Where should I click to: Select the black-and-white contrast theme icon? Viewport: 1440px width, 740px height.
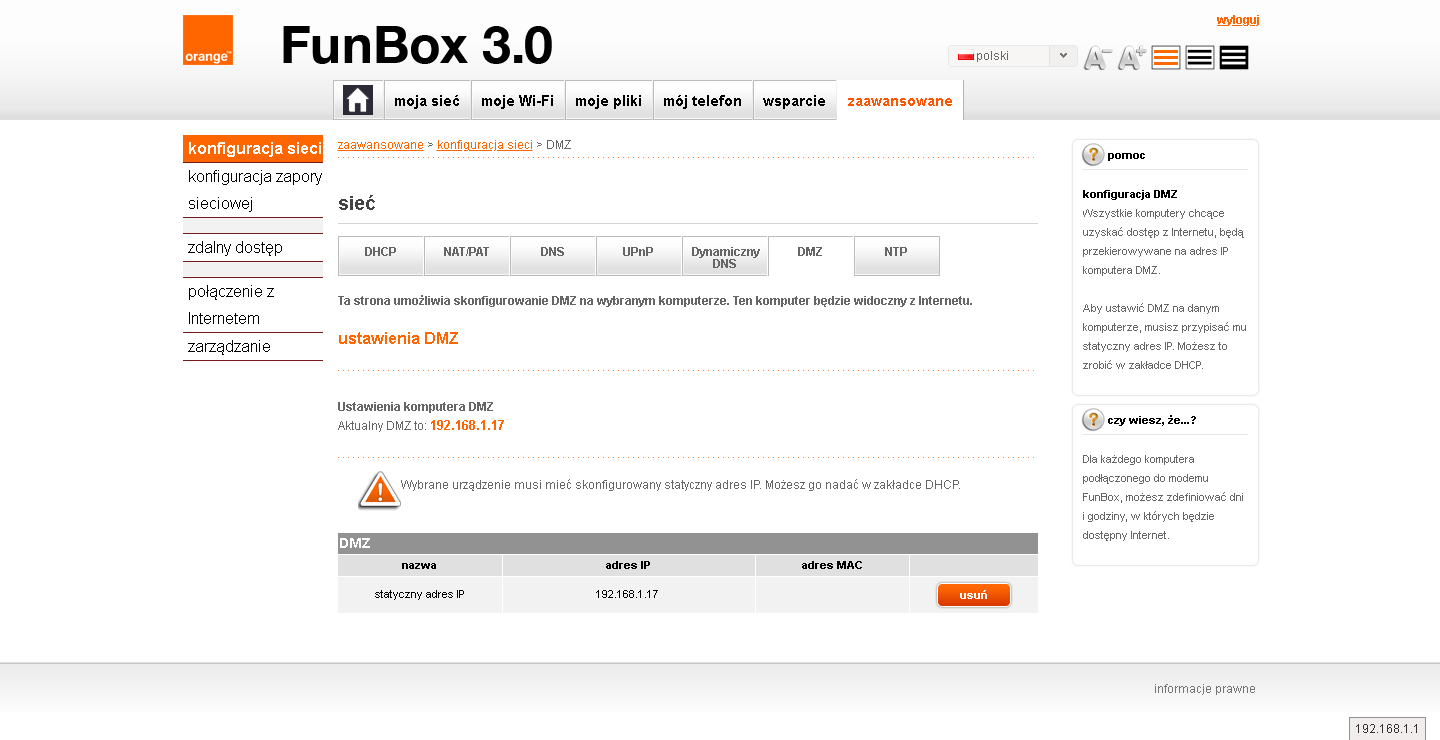click(x=1200, y=58)
